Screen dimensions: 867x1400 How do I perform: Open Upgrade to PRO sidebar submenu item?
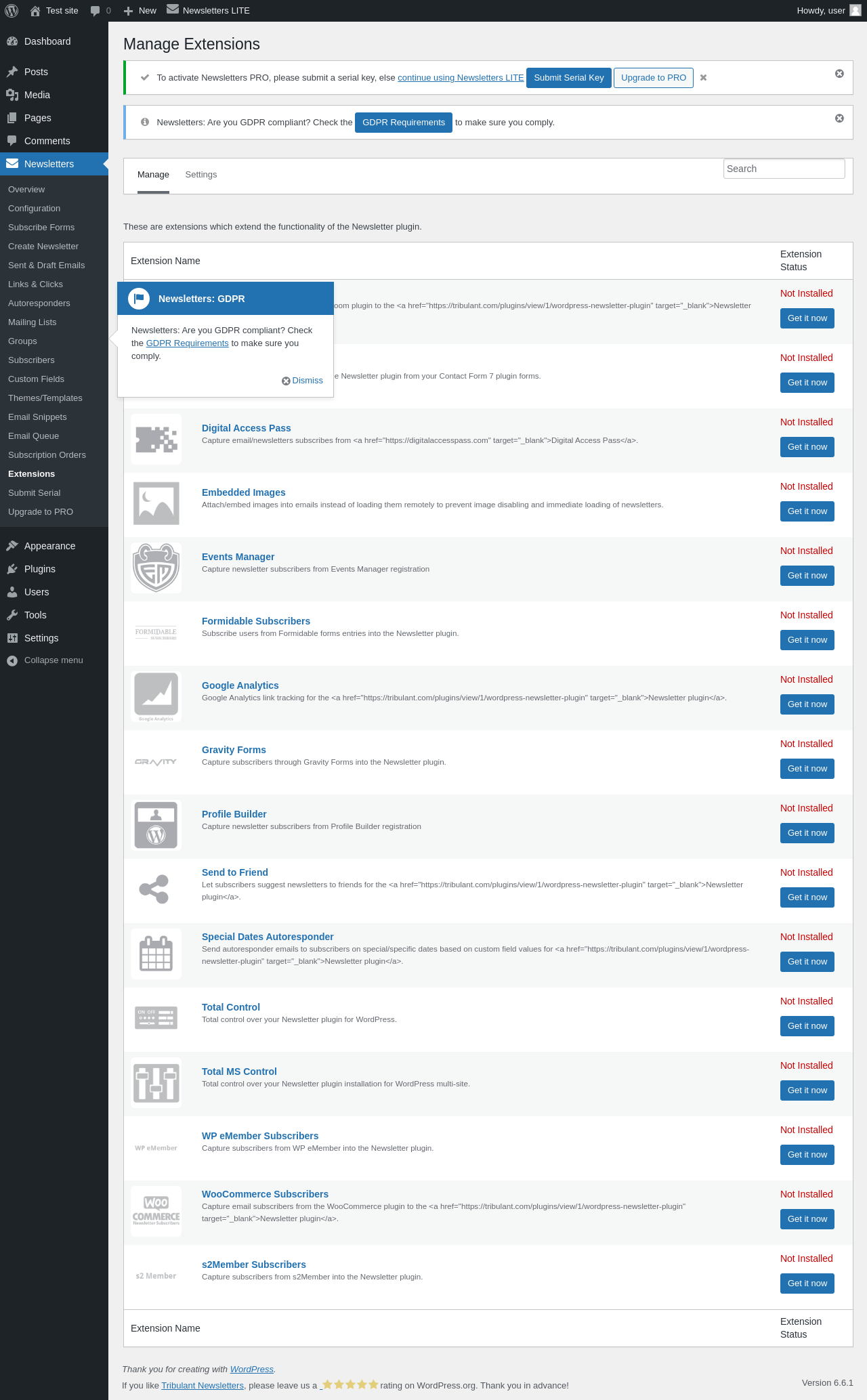(41, 512)
